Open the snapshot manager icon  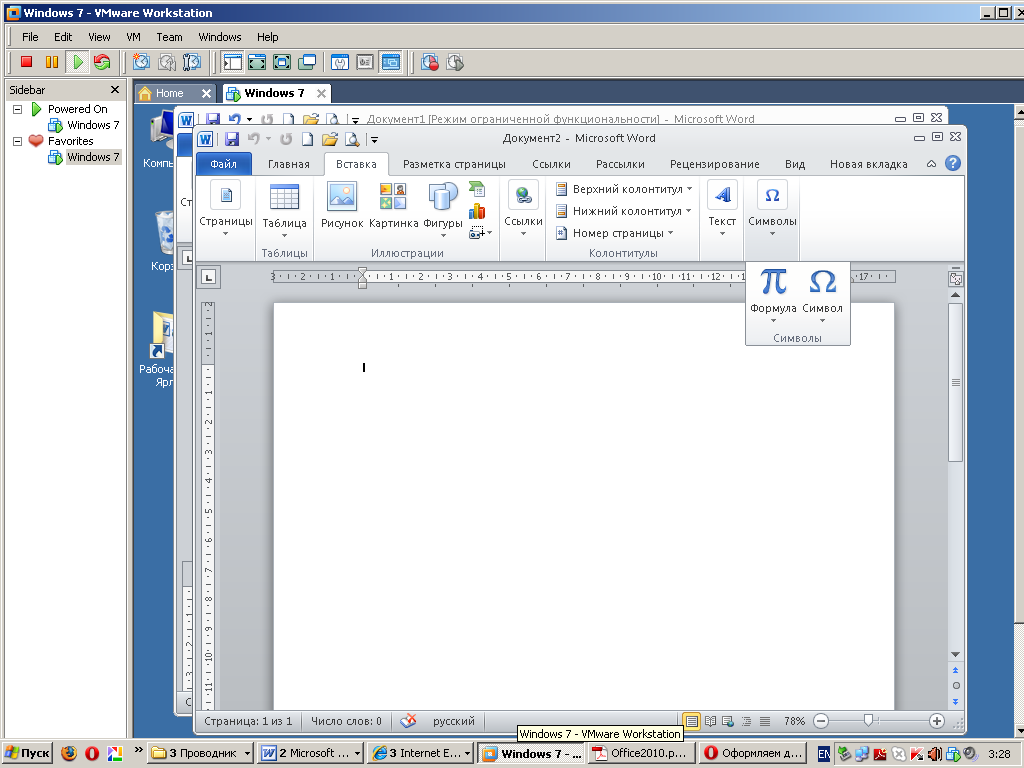(x=191, y=62)
